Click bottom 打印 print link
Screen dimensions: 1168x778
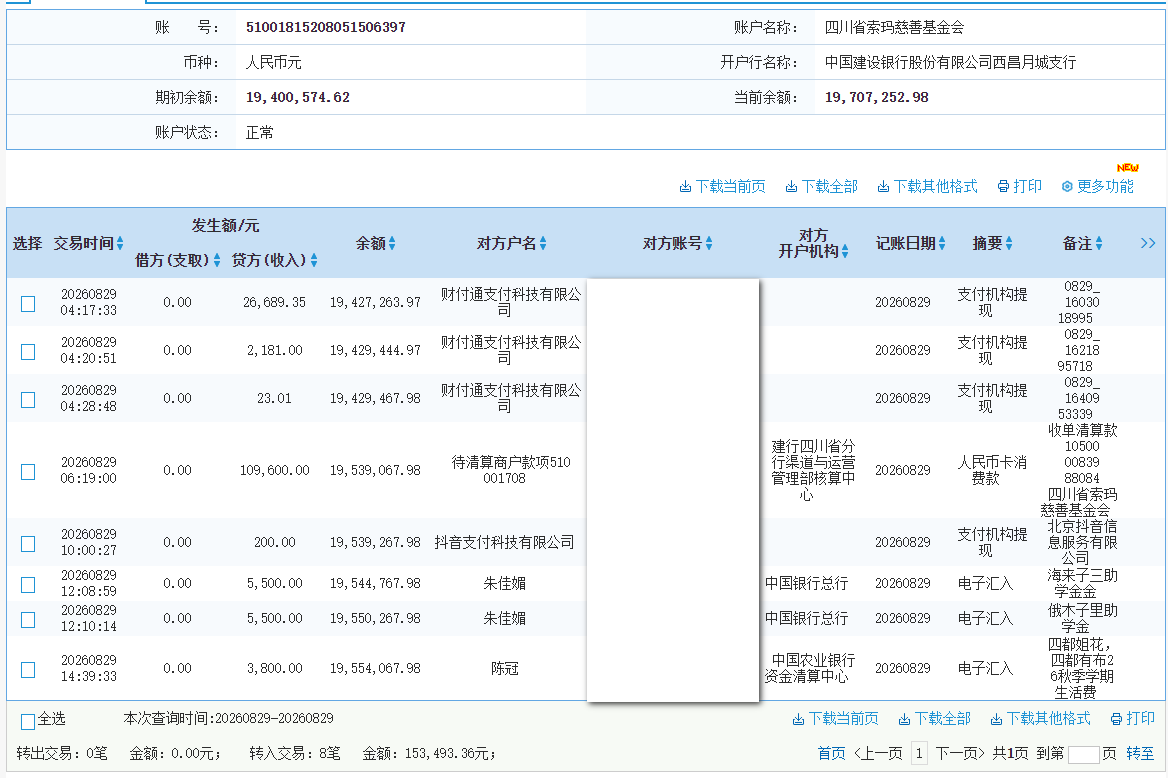coord(1132,718)
